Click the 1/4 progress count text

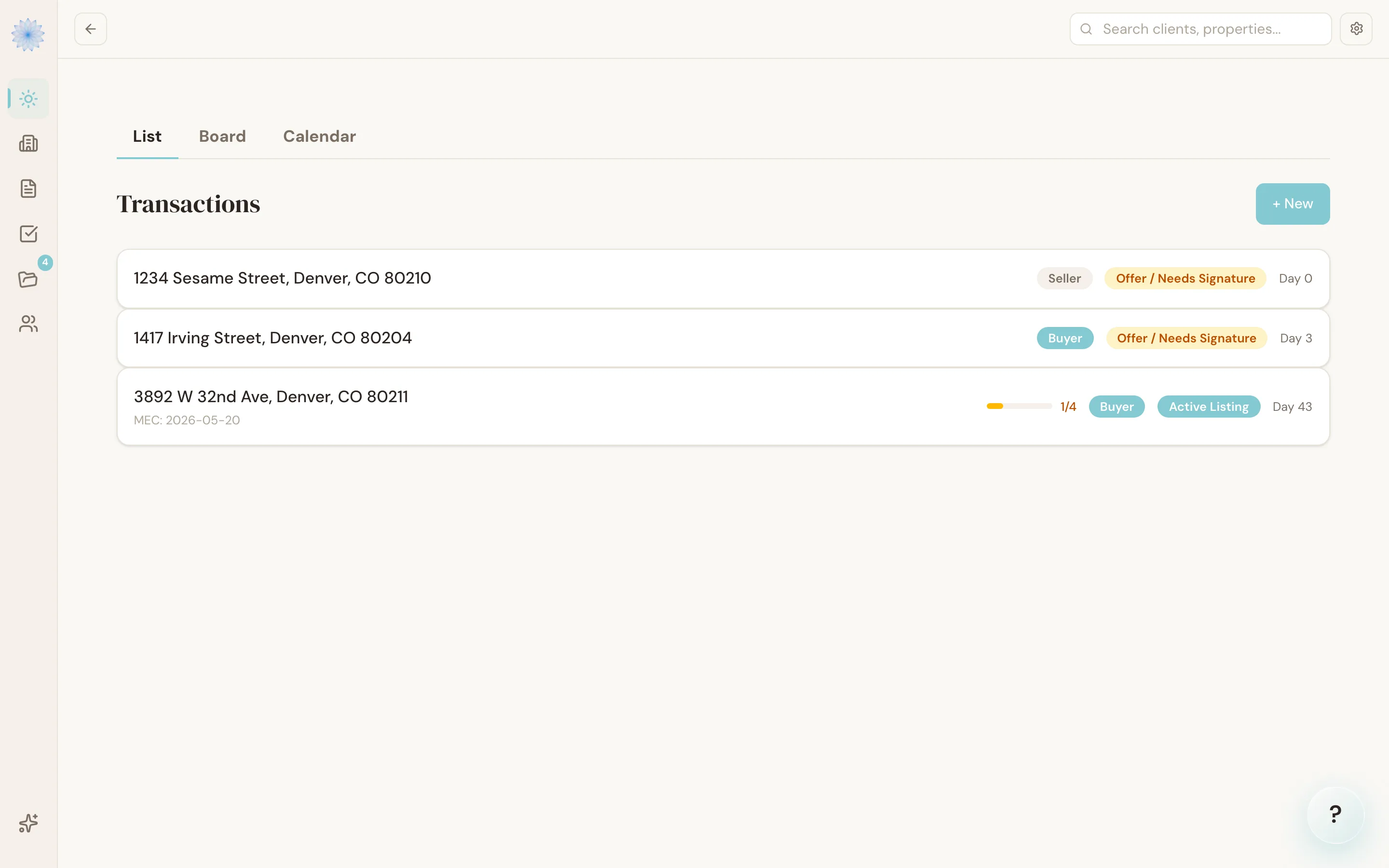click(1068, 407)
